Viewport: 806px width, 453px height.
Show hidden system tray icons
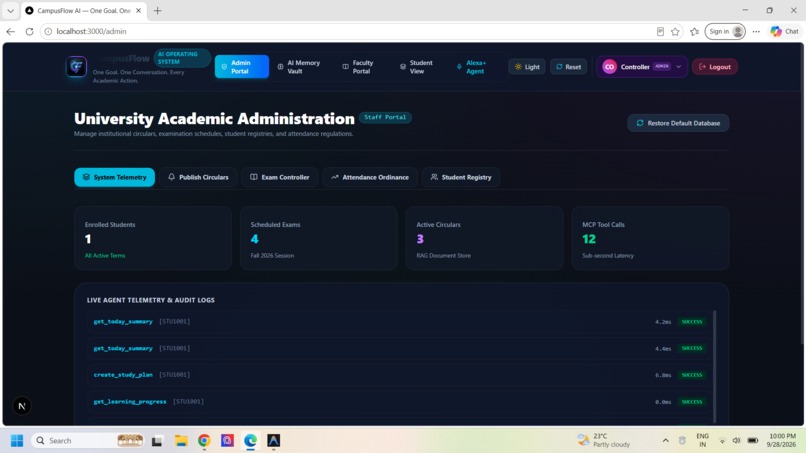(665, 441)
